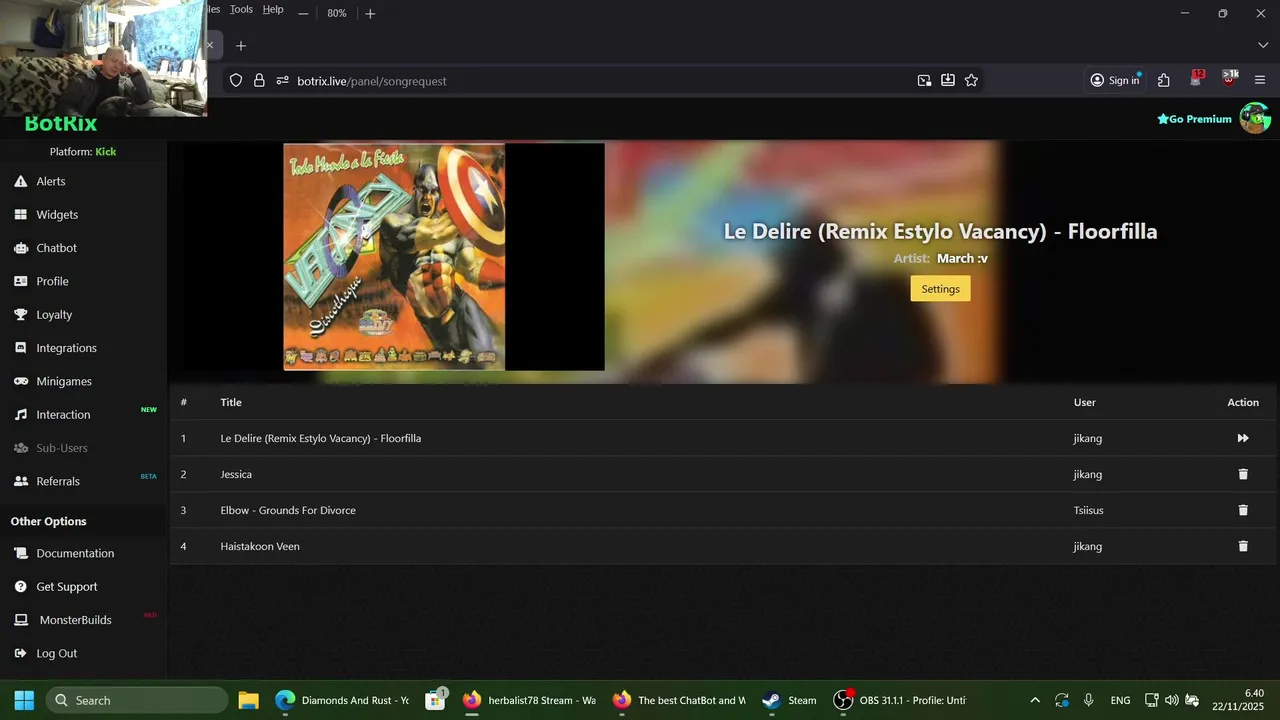
Task: Click the Integrations icon in sidebar
Action: tap(20, 348)
